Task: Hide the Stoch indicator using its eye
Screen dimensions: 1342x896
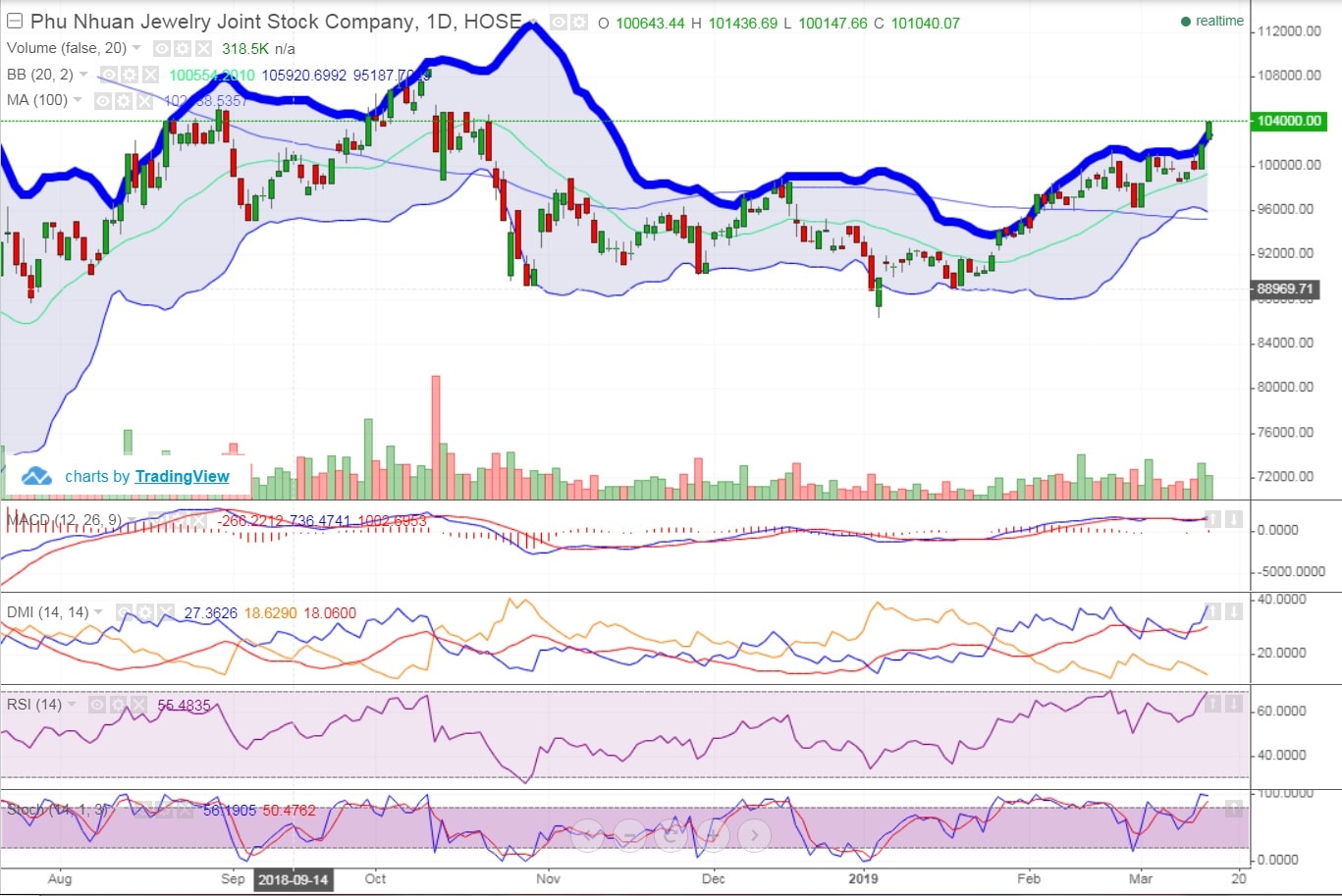Action: (143, 810)
